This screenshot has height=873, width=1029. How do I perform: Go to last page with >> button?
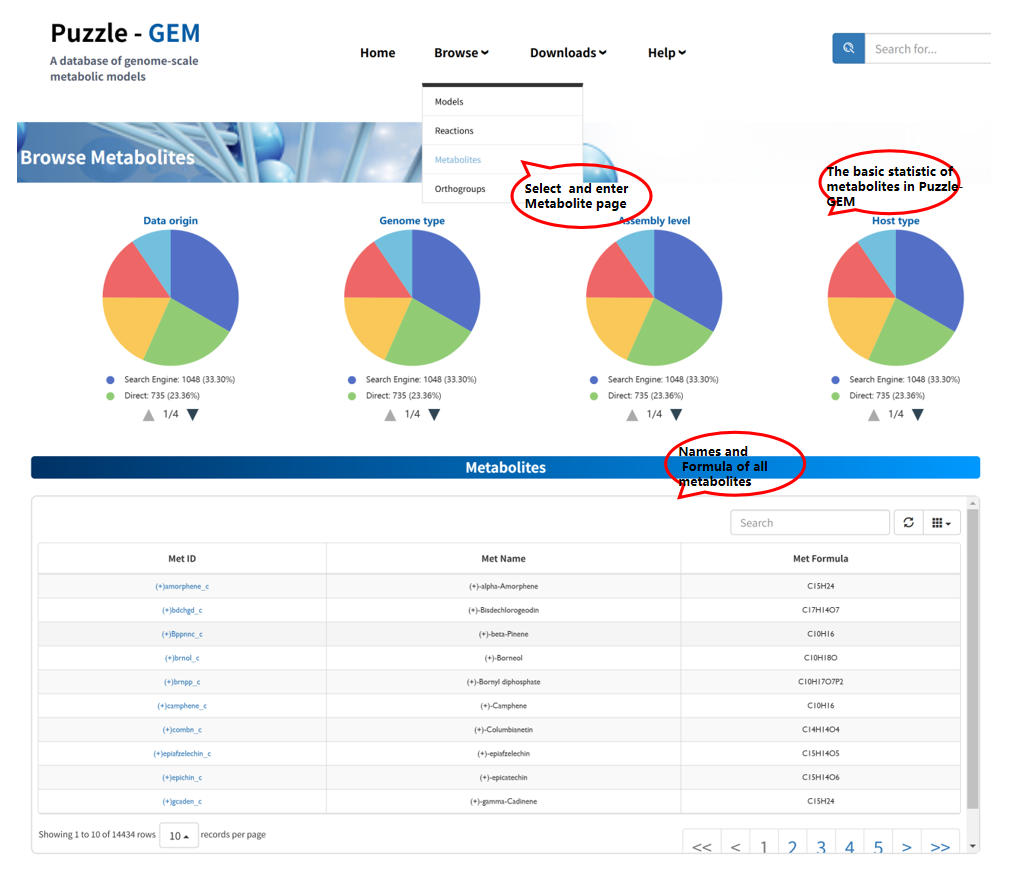pyautogui.click(x=939, y=847)
